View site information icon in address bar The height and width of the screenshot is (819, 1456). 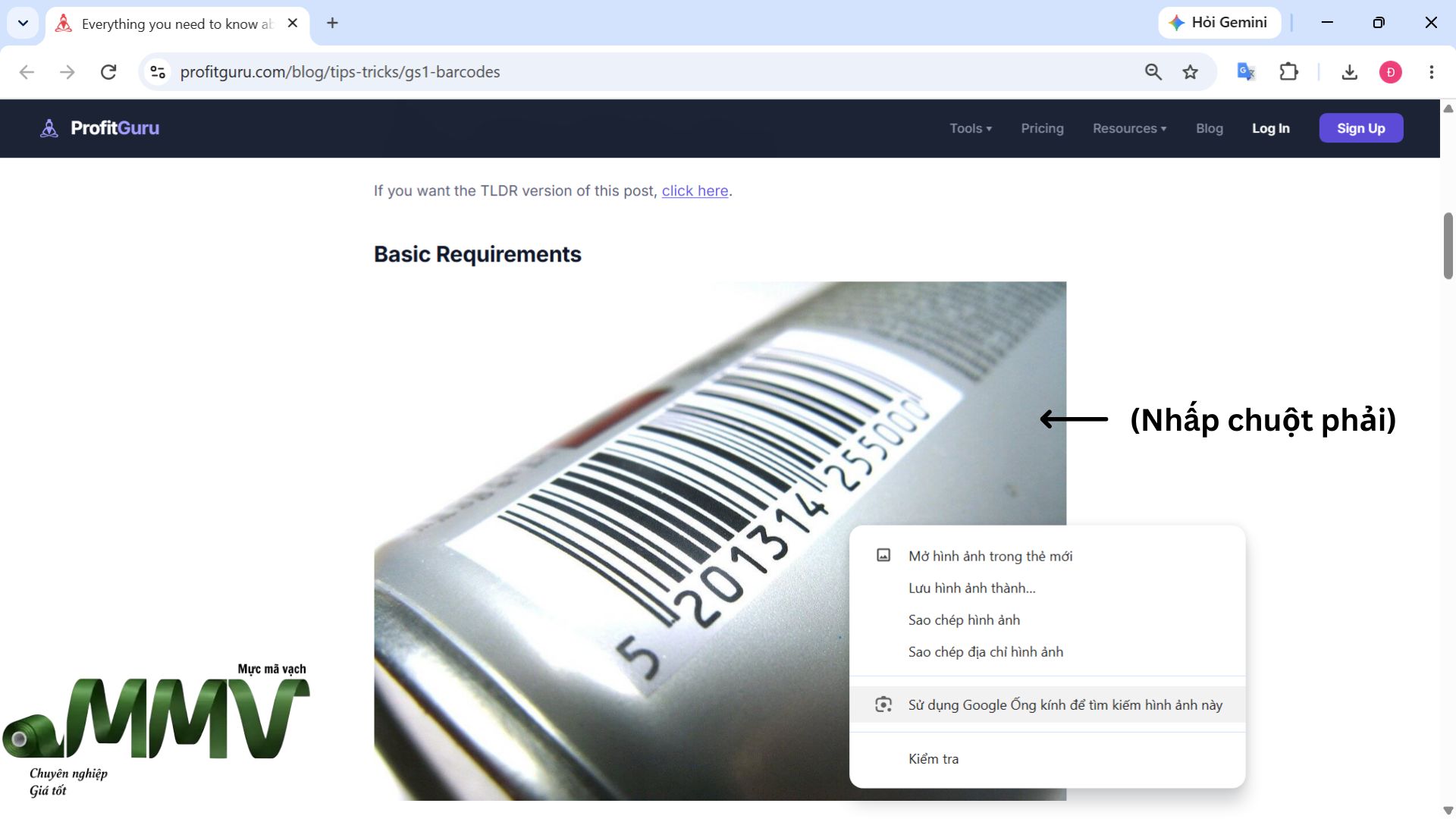(x=158, y=72)
